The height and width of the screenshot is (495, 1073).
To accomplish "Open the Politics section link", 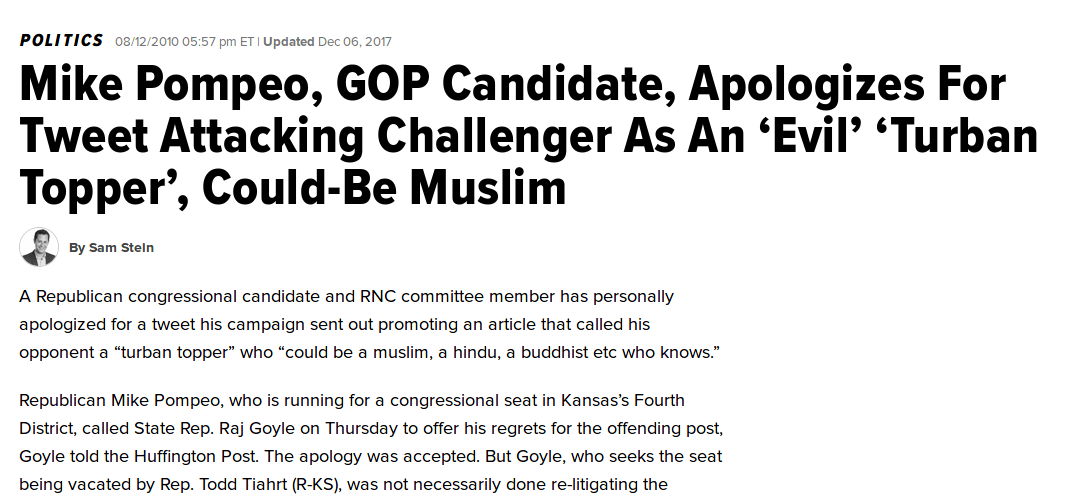I will [61, 41].
